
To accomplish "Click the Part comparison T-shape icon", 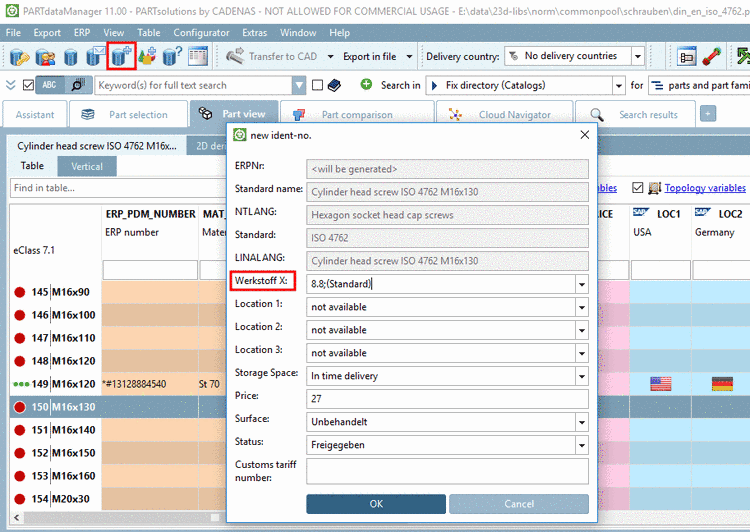I will 299,115.
